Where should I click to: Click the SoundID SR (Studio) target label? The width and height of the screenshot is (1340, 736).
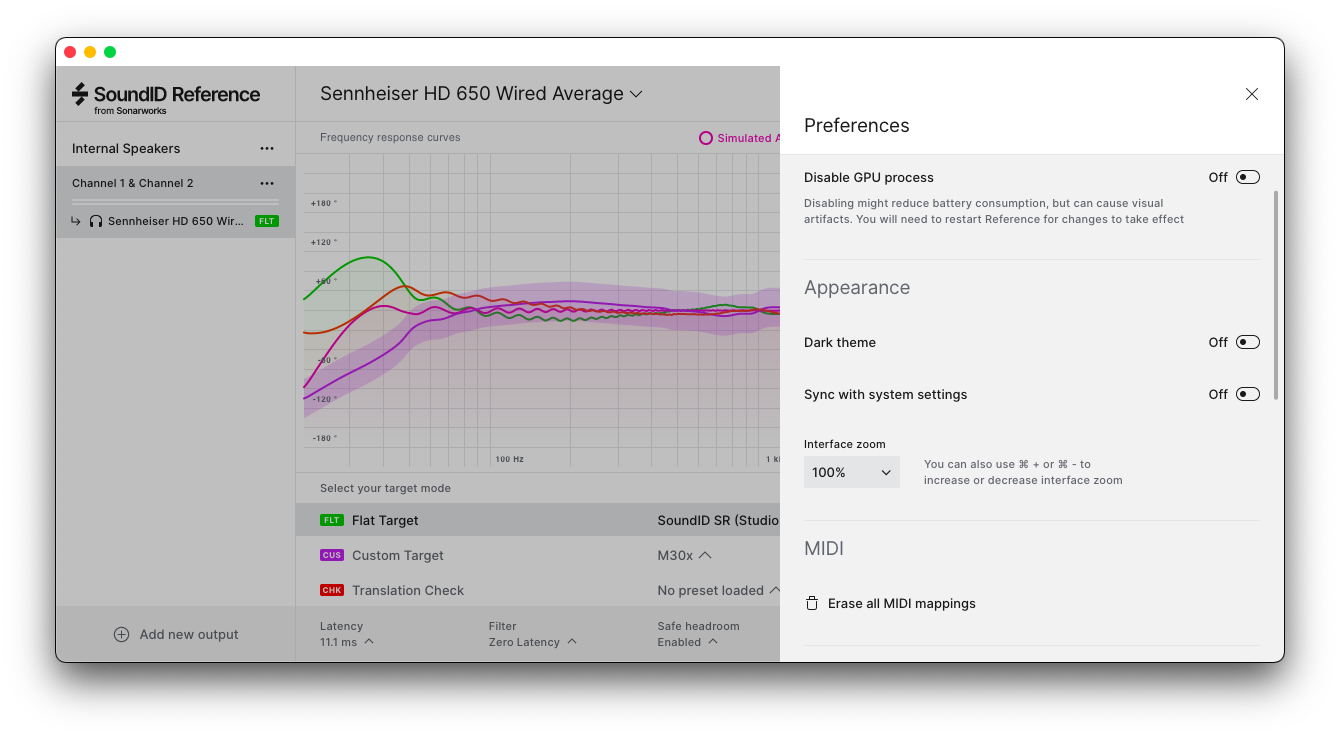tap(718, 520)
